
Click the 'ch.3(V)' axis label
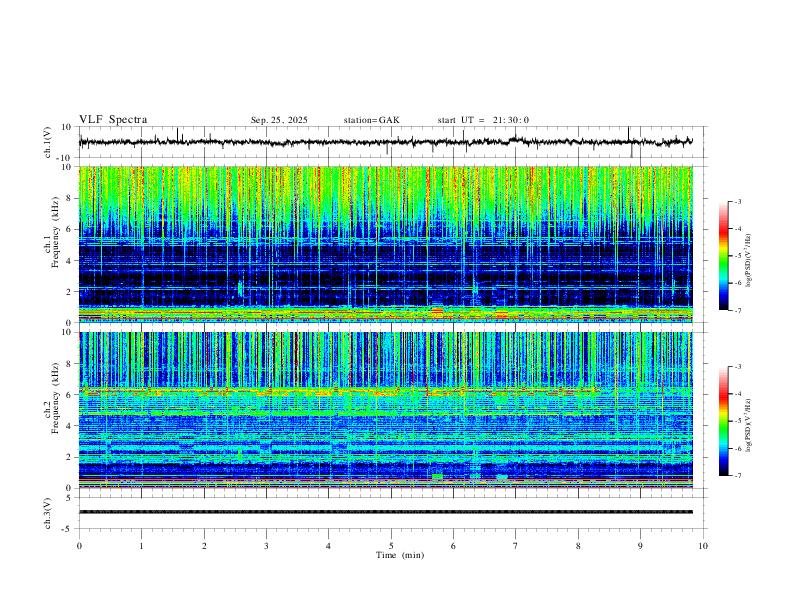tap(48, 514)
